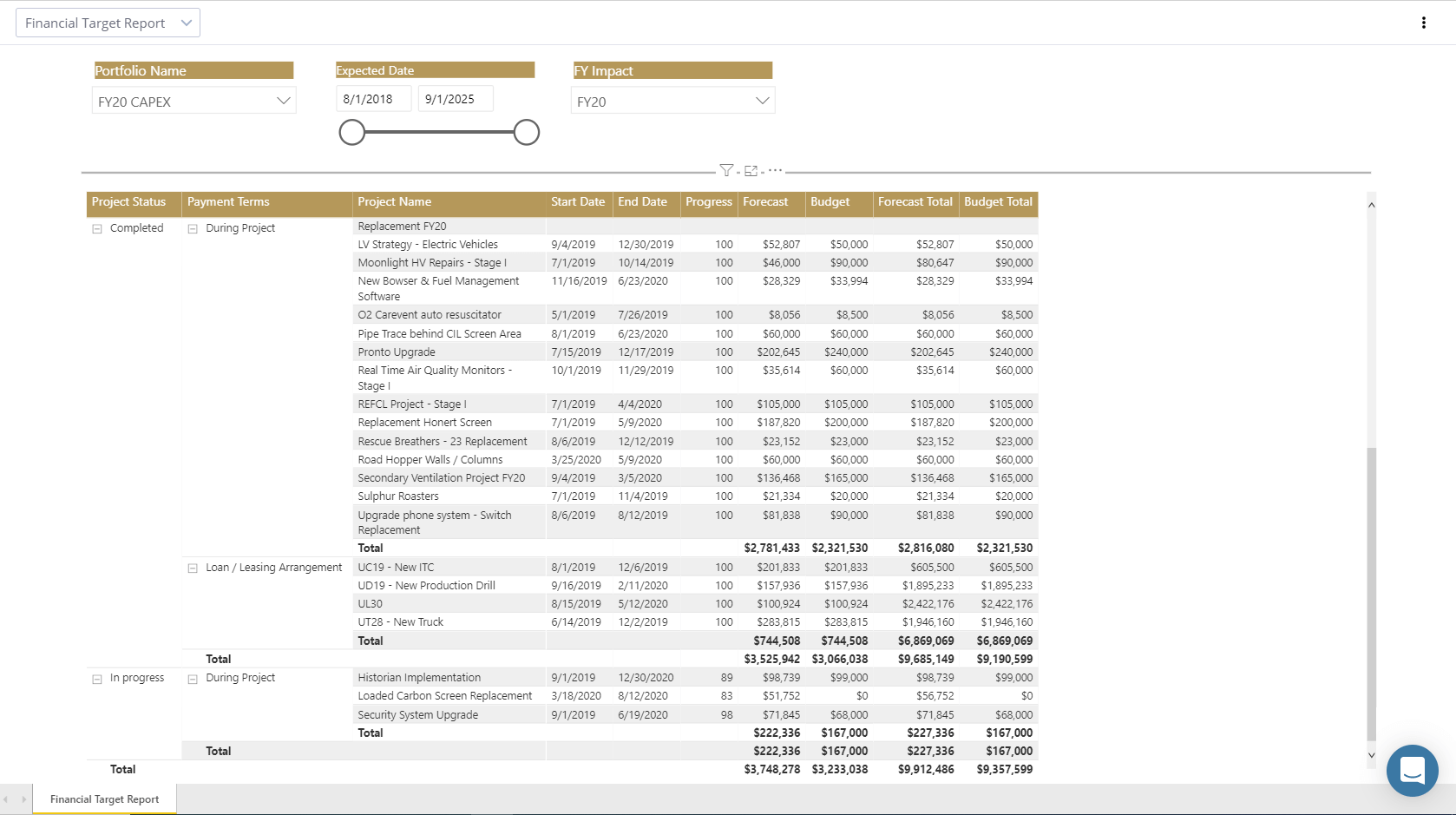Image resolution: width=1456 pixels, height=815 pixels.
Task: Open the Portfolio Name FY20 CAPEX dropdown
Action: pyautogui.click(x=193, y=101)
